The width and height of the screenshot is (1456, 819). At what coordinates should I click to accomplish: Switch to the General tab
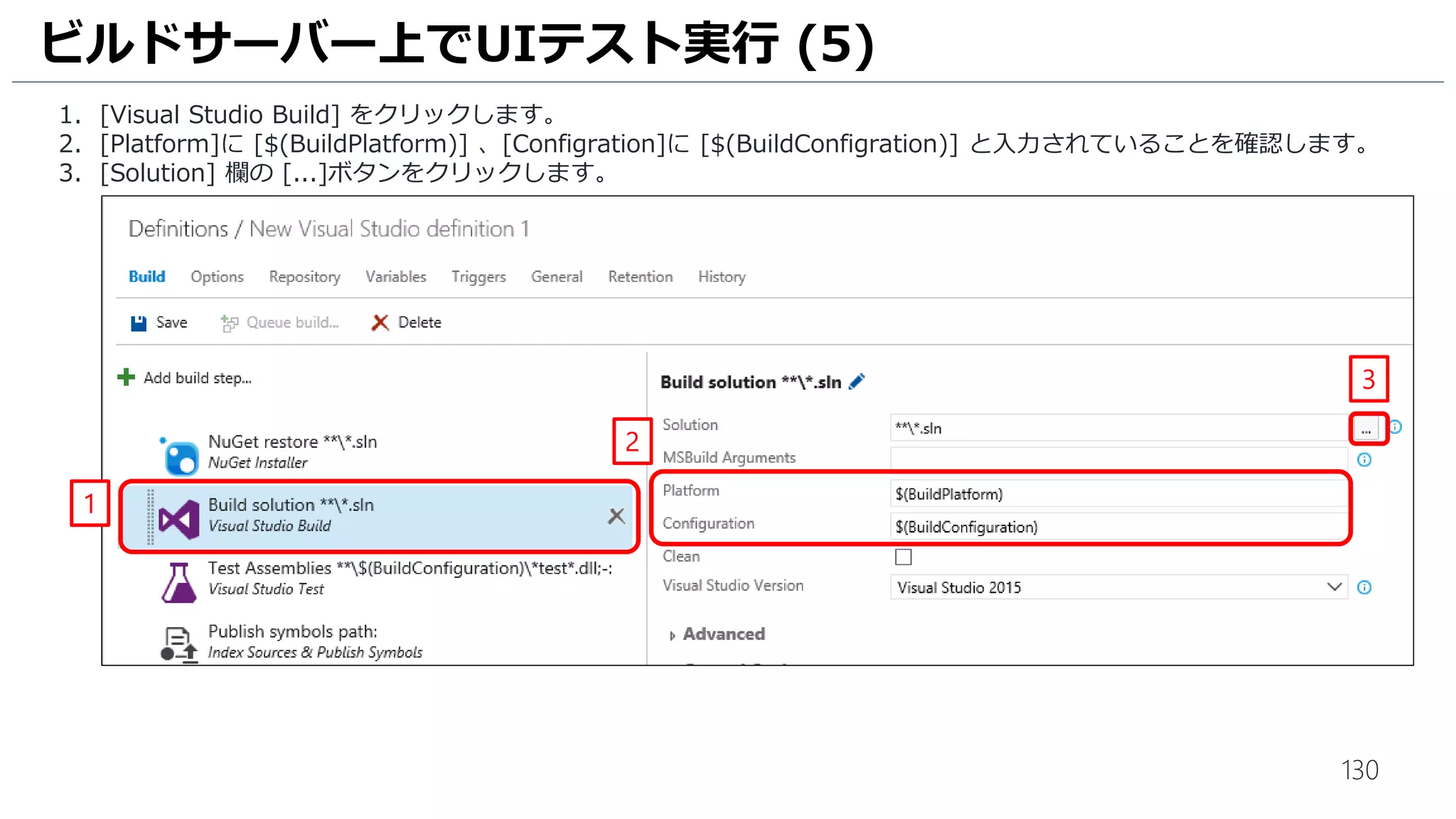point(557,277)
